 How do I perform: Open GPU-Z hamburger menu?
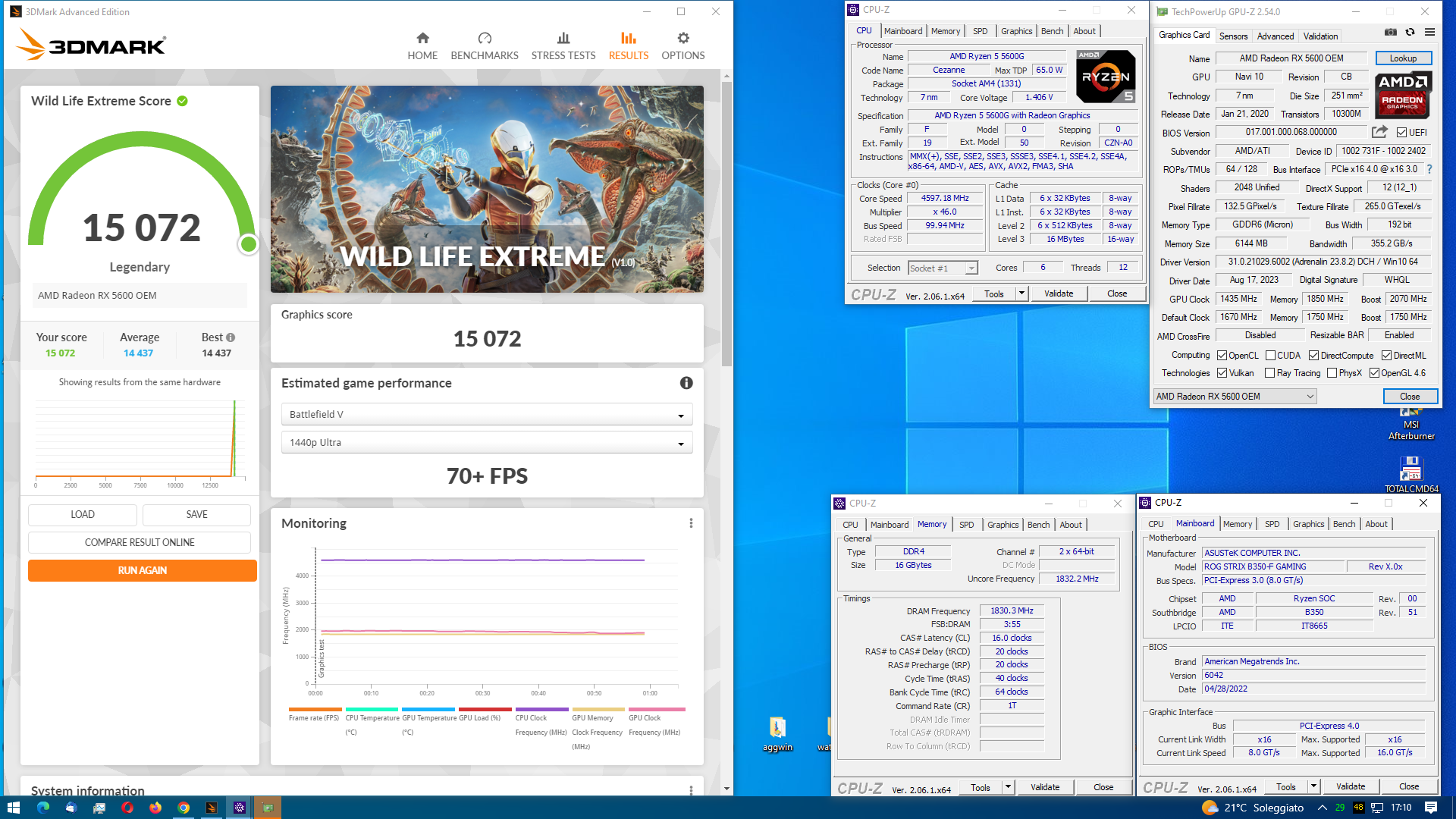1429,33
